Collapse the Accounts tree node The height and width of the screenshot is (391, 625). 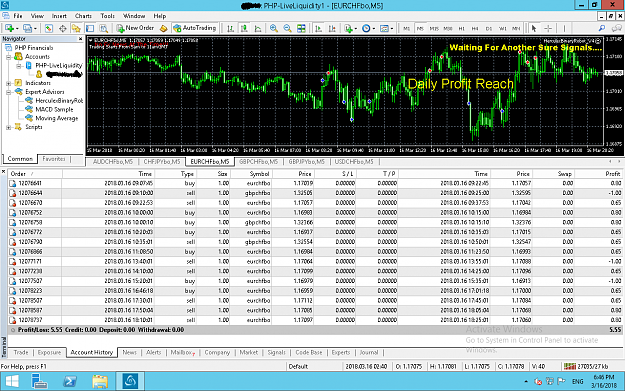[8, 57]
